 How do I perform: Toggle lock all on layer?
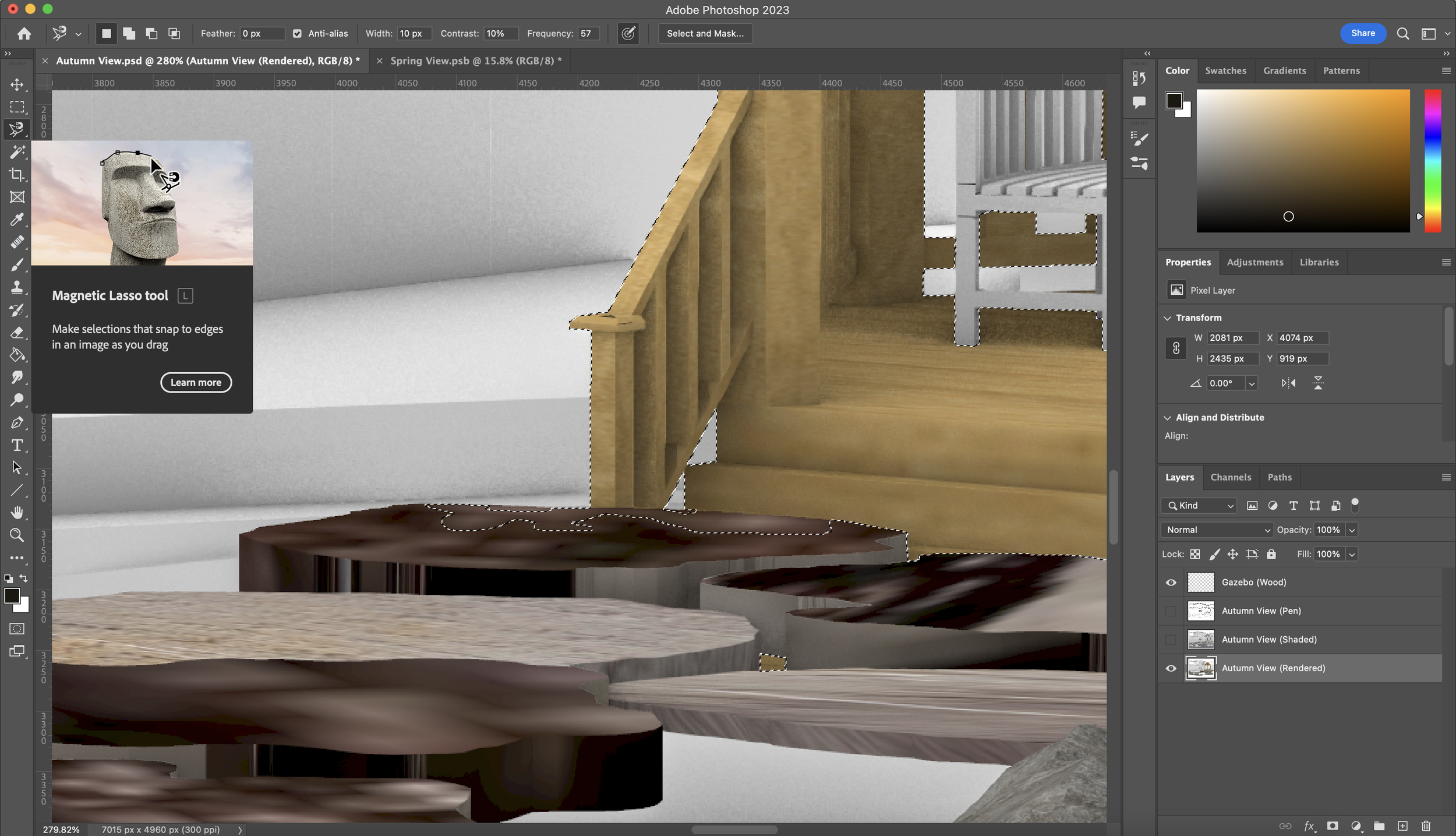pos(1271,554)
